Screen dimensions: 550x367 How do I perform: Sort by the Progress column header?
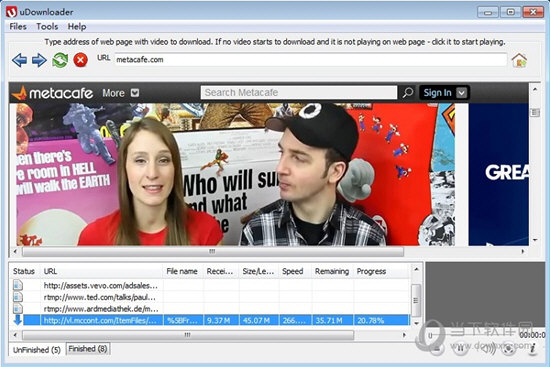381,271
